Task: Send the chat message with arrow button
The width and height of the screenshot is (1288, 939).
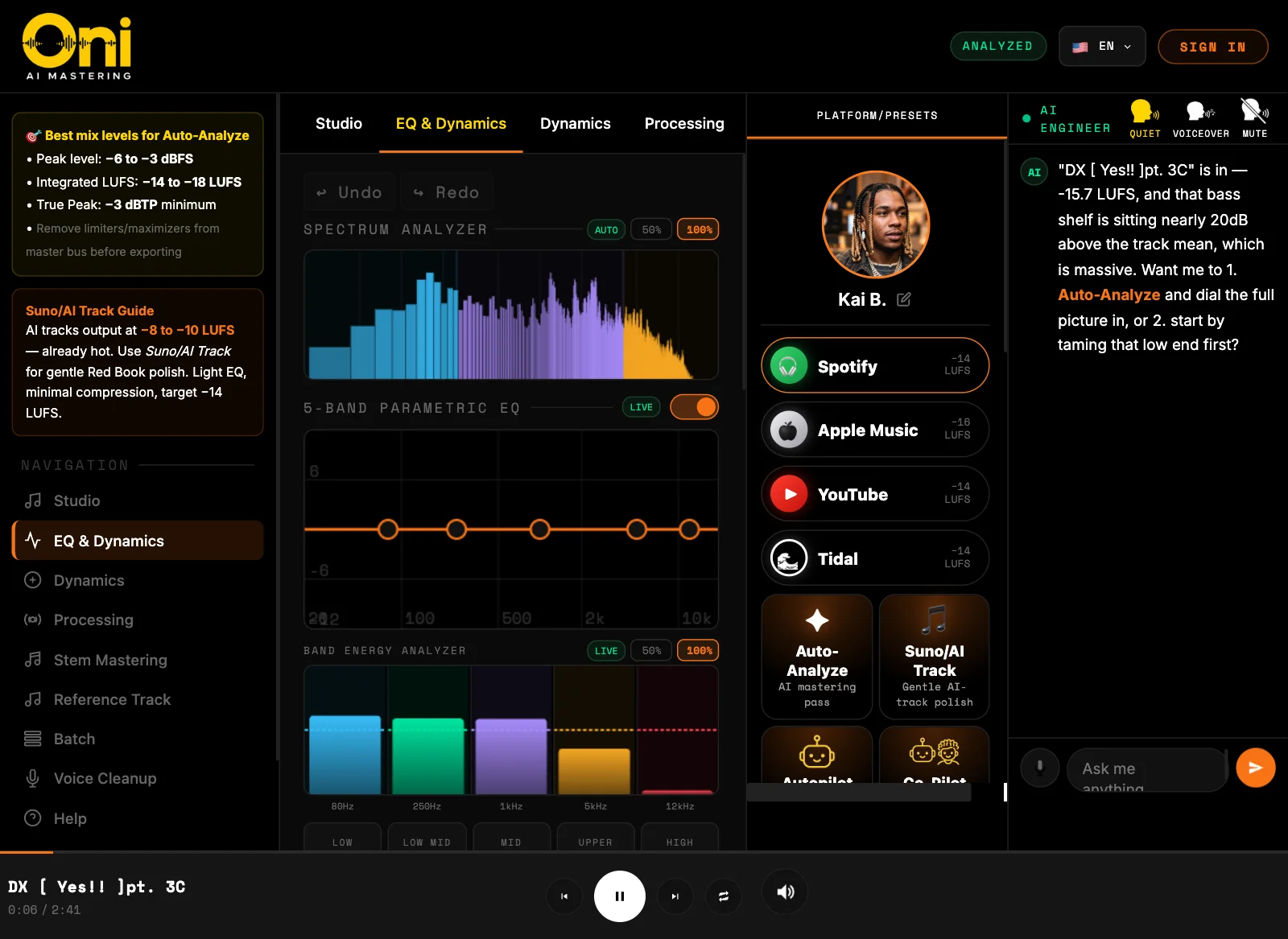Action: 1256,768
